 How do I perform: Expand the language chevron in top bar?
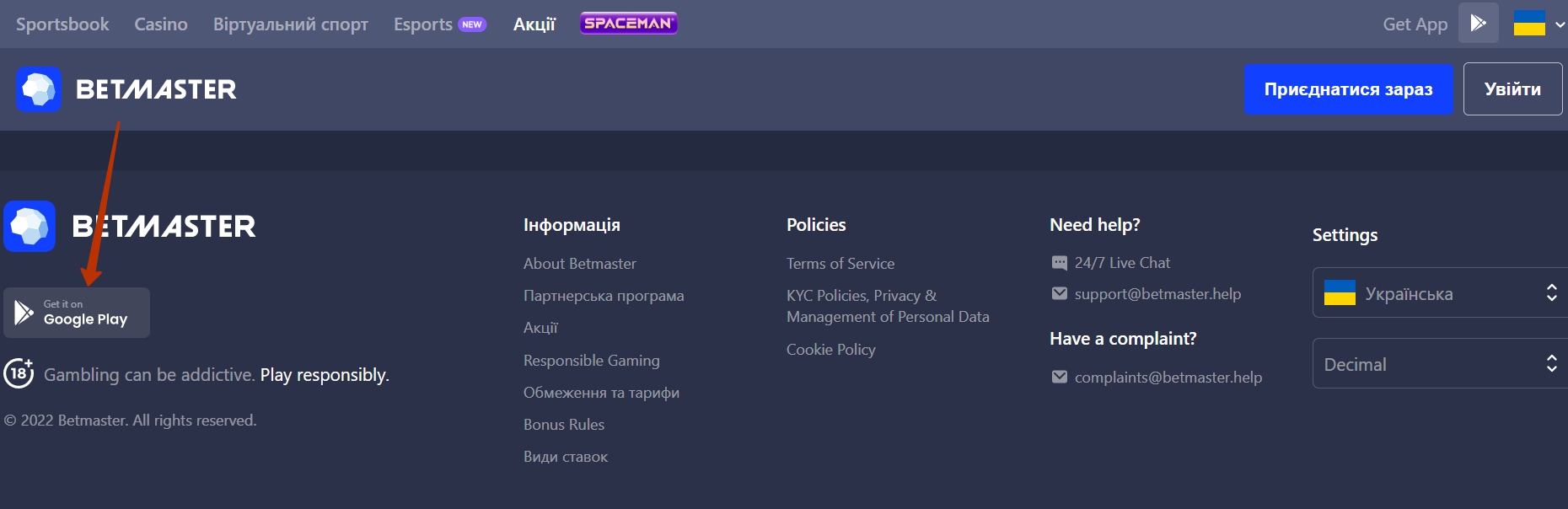tap(1560, 24)
